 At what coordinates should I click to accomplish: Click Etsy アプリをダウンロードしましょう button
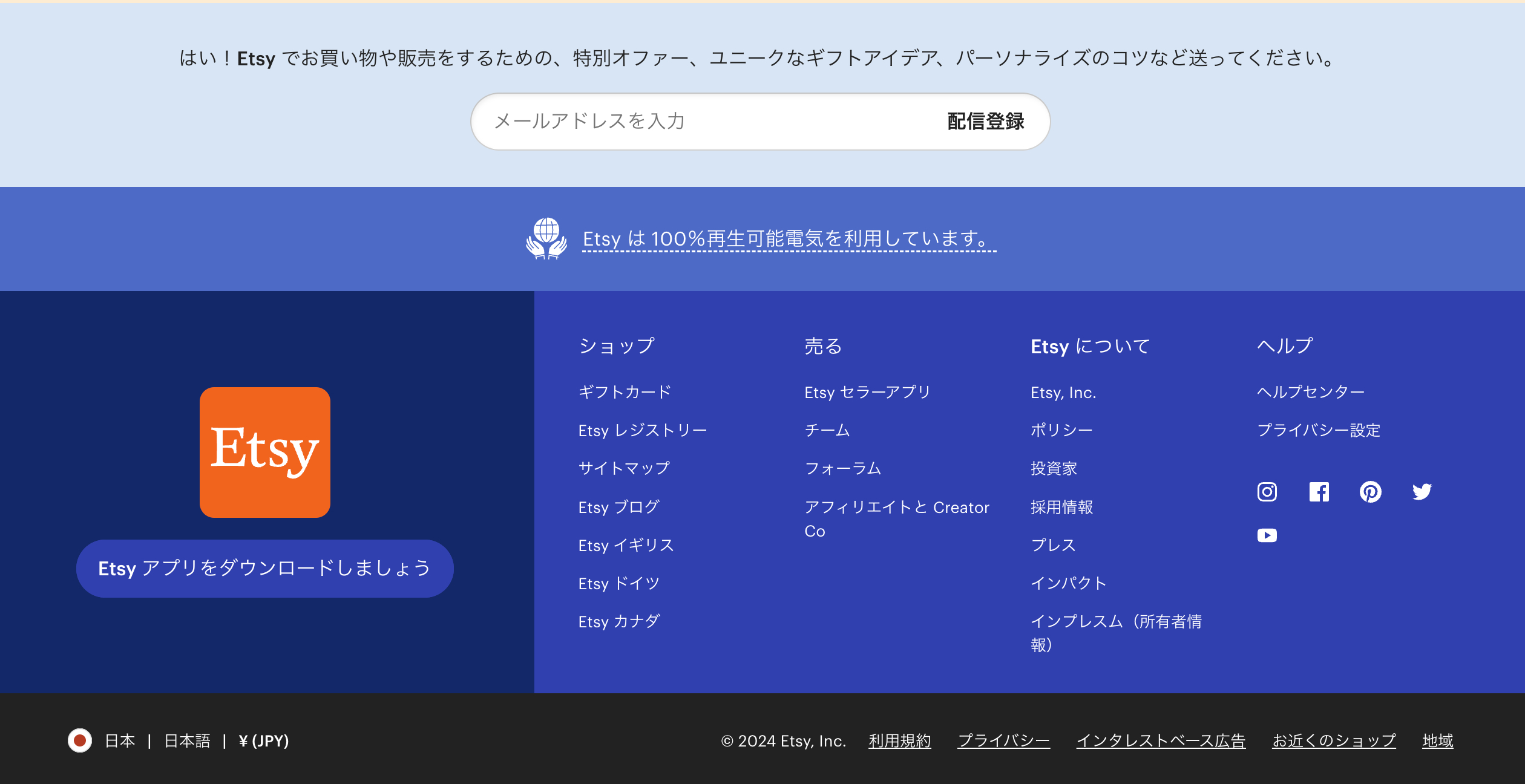coord(265,568)
